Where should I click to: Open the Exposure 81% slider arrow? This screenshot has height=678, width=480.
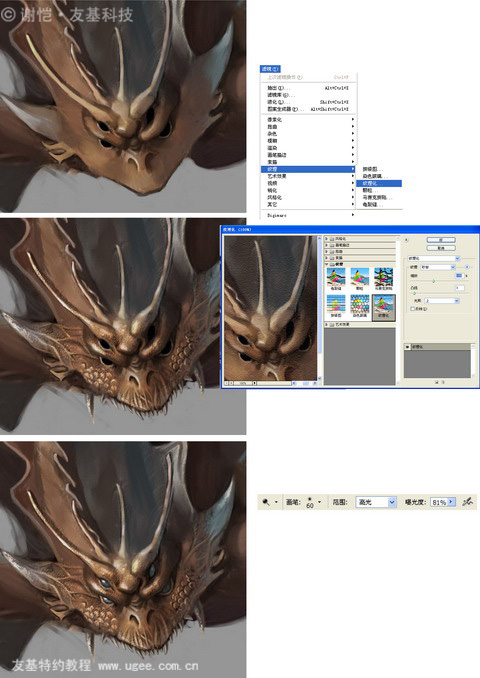point(451,502)
